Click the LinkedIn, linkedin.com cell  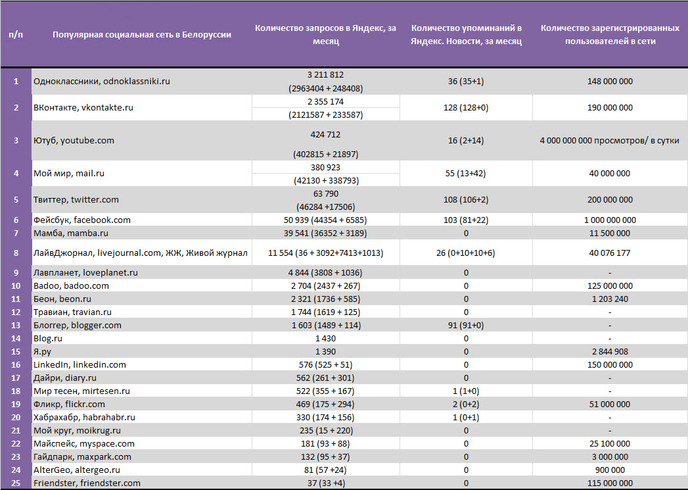pyautogui.click(x=142, y=365)
